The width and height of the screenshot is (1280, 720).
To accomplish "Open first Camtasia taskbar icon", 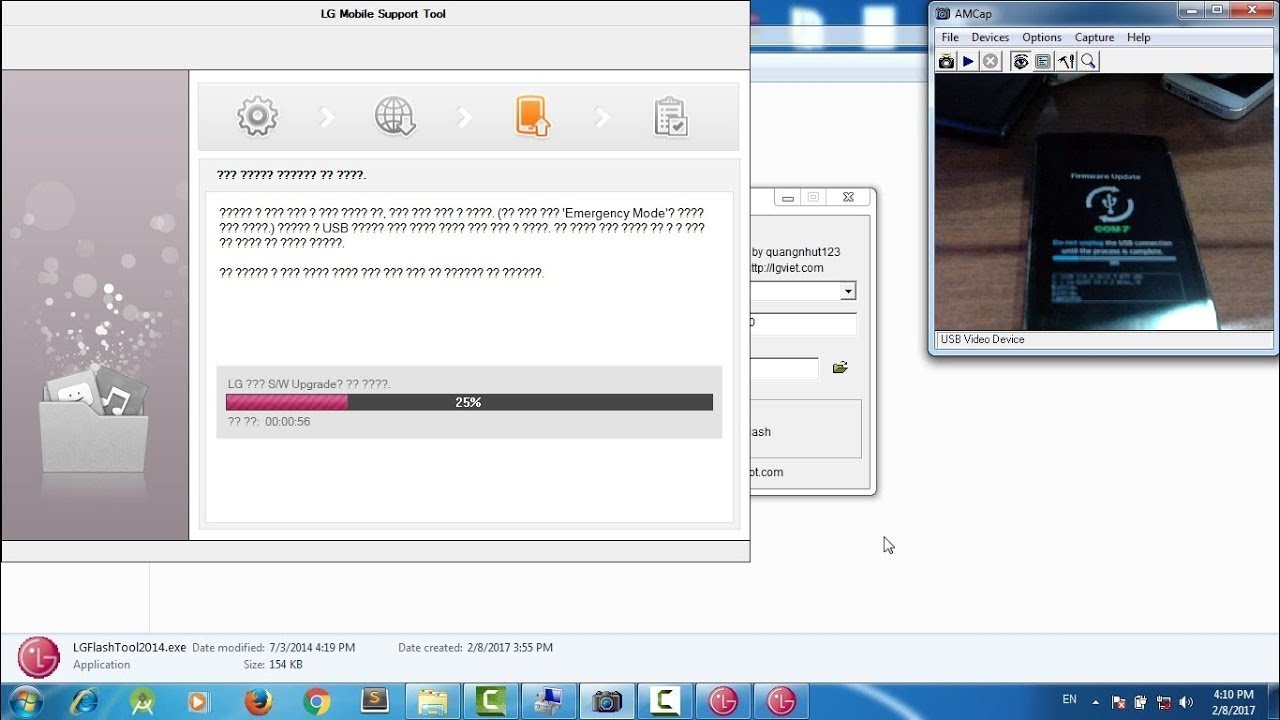I will click(492, 702).
